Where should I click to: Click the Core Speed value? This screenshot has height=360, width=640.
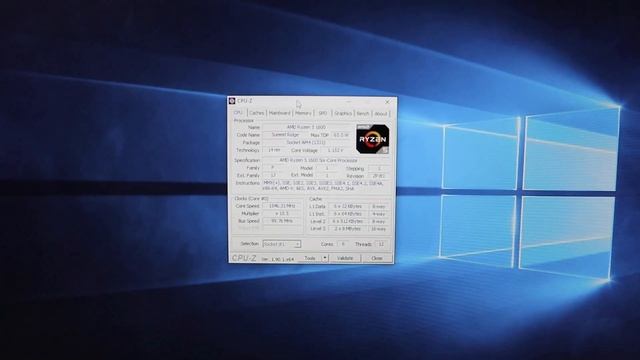[x=282, y=206]
